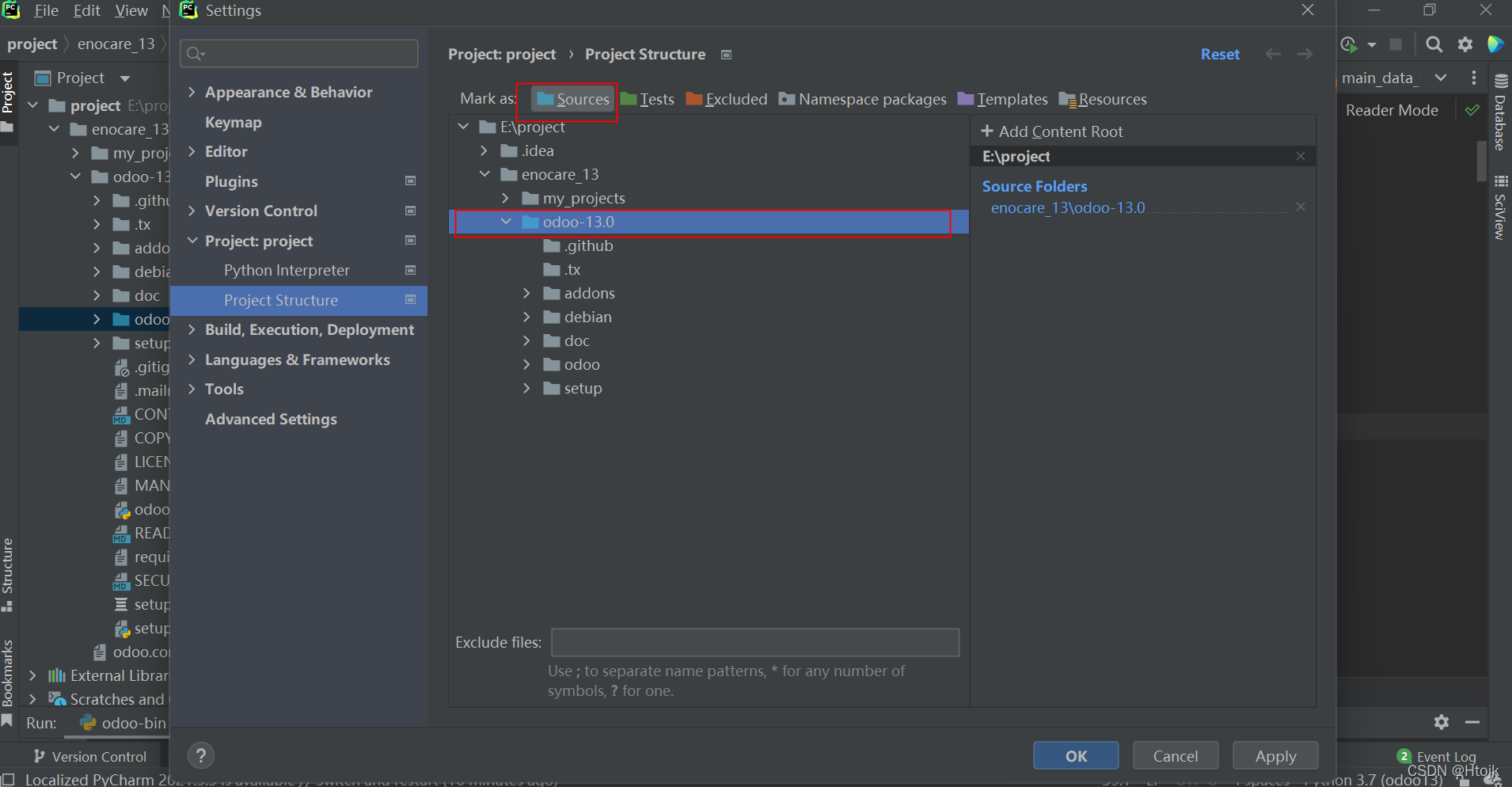This screenshot has width=1512, height=787.
Task: Open the File menu
Action: pyautogui.click(x=45, y=10)
